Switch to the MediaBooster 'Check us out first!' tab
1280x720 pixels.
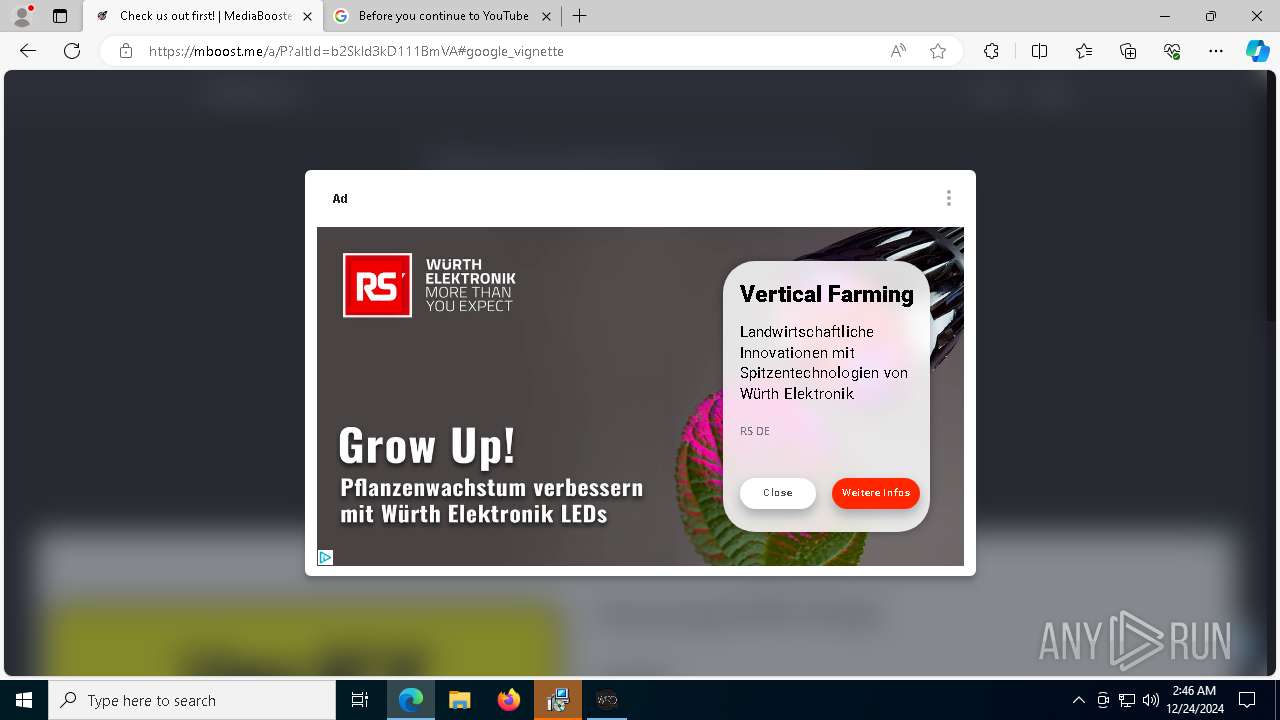pyautogui.click(x=205, y=16)
